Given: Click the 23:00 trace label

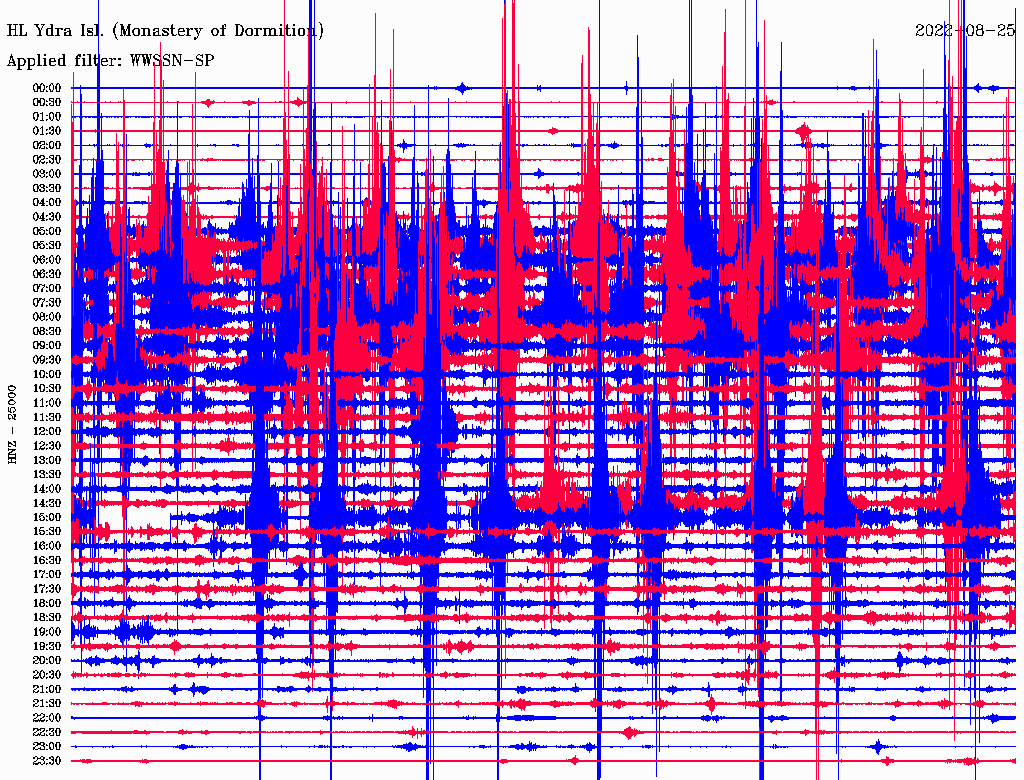Looking at the screenshot, I should [x=47, y=747].
